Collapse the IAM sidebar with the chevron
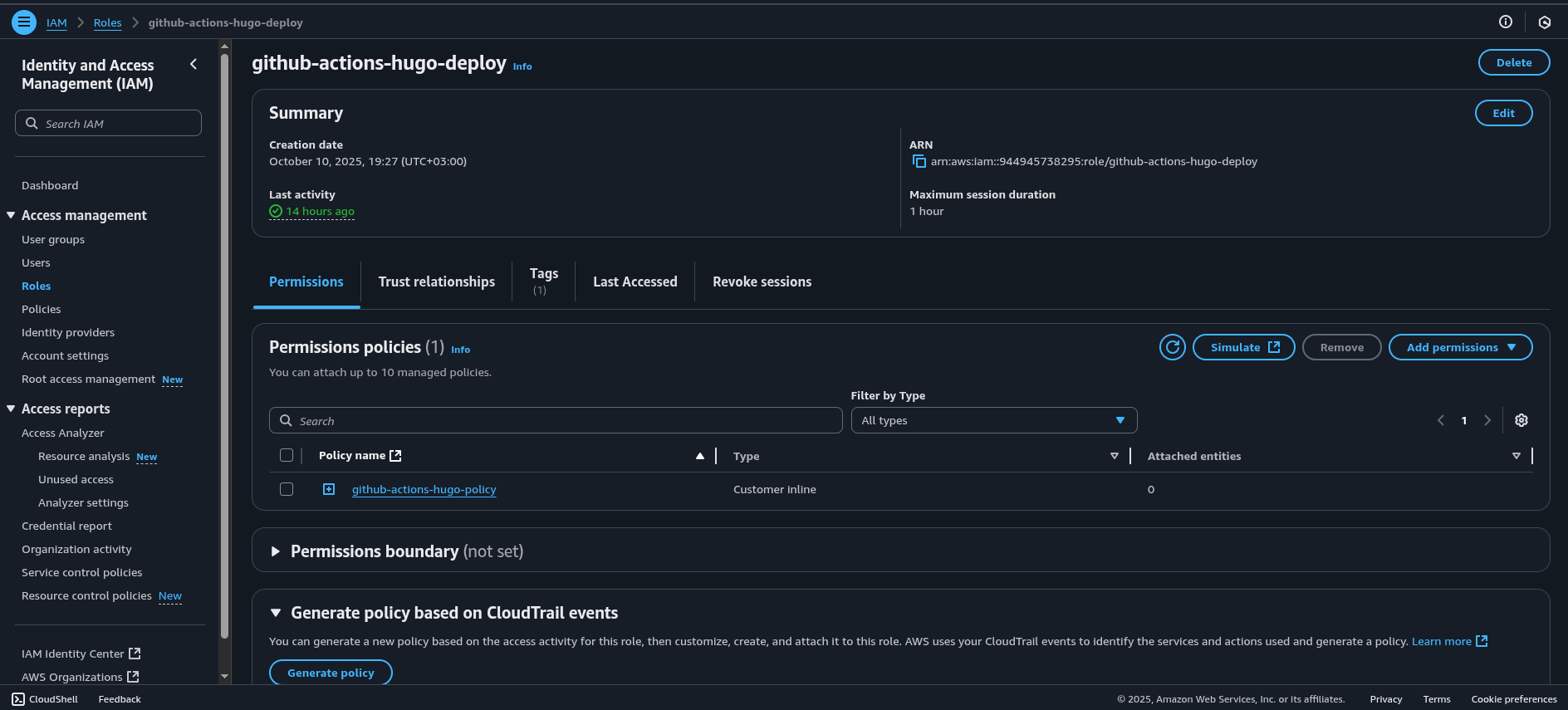 pos(194,65)
